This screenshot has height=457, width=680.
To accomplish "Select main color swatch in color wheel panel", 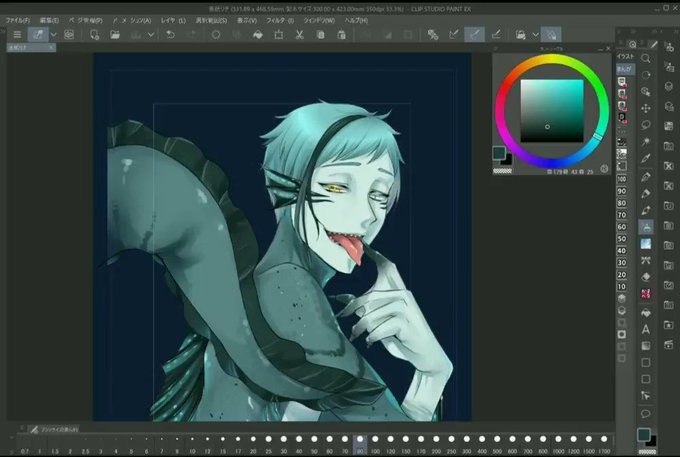I will click(499, 153).
